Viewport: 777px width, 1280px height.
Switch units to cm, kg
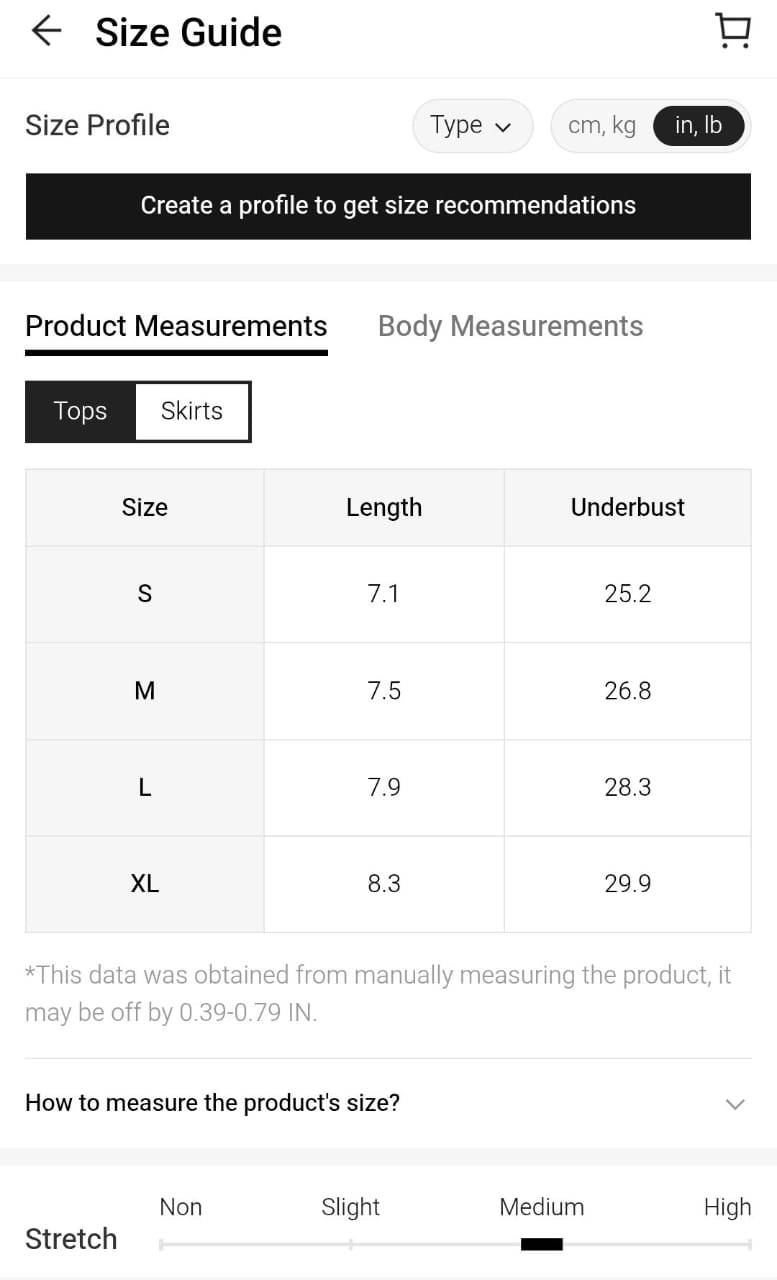click(601, 126)
